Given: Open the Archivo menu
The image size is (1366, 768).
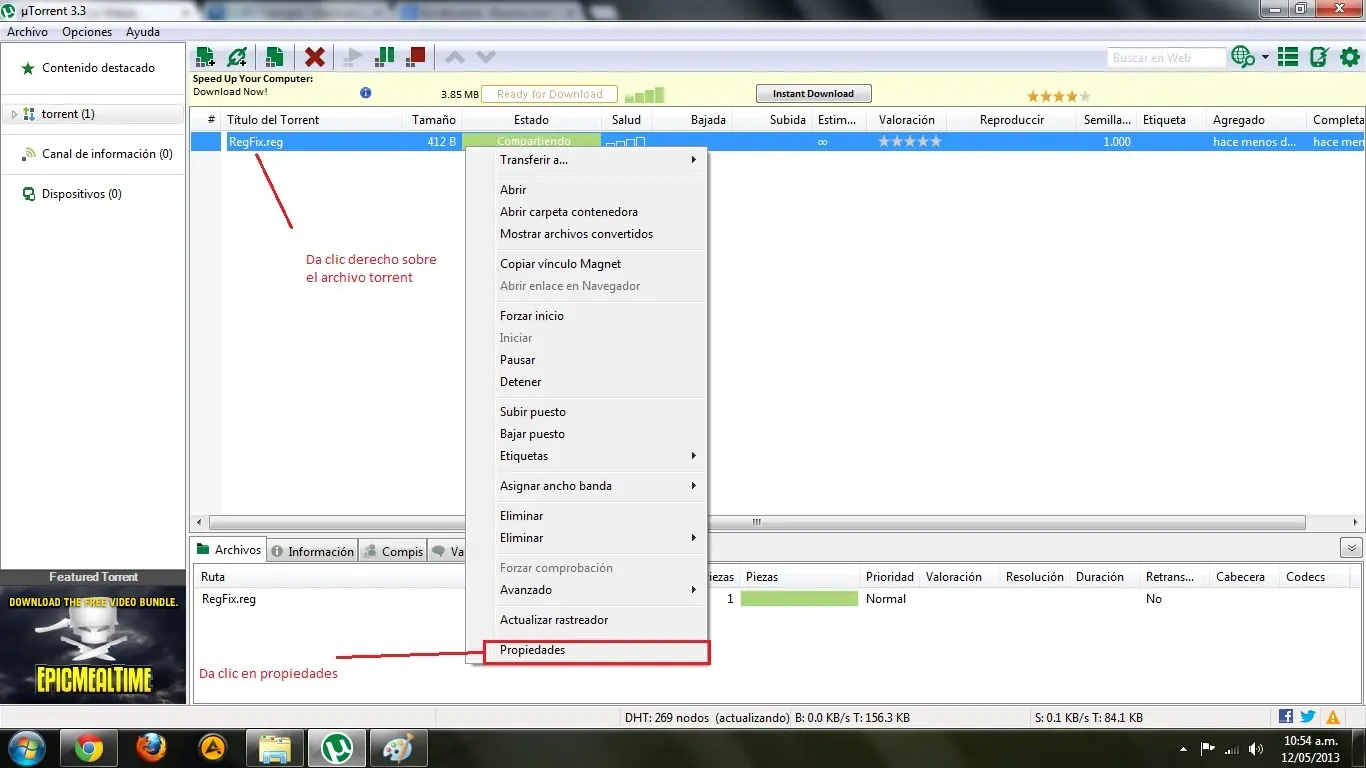Looking at the screenshot, I should pyautogui.click(x=27, y=32).
